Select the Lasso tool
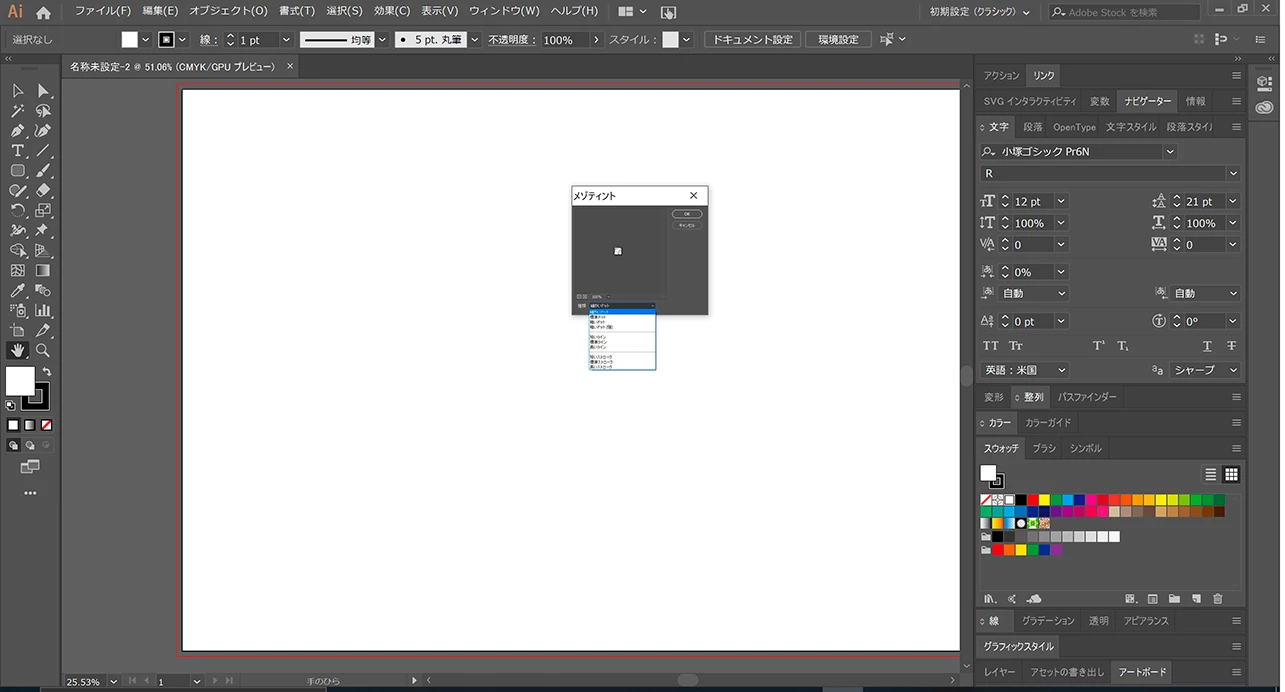This screenshot has height=692, width=1285. coord(43,111)
